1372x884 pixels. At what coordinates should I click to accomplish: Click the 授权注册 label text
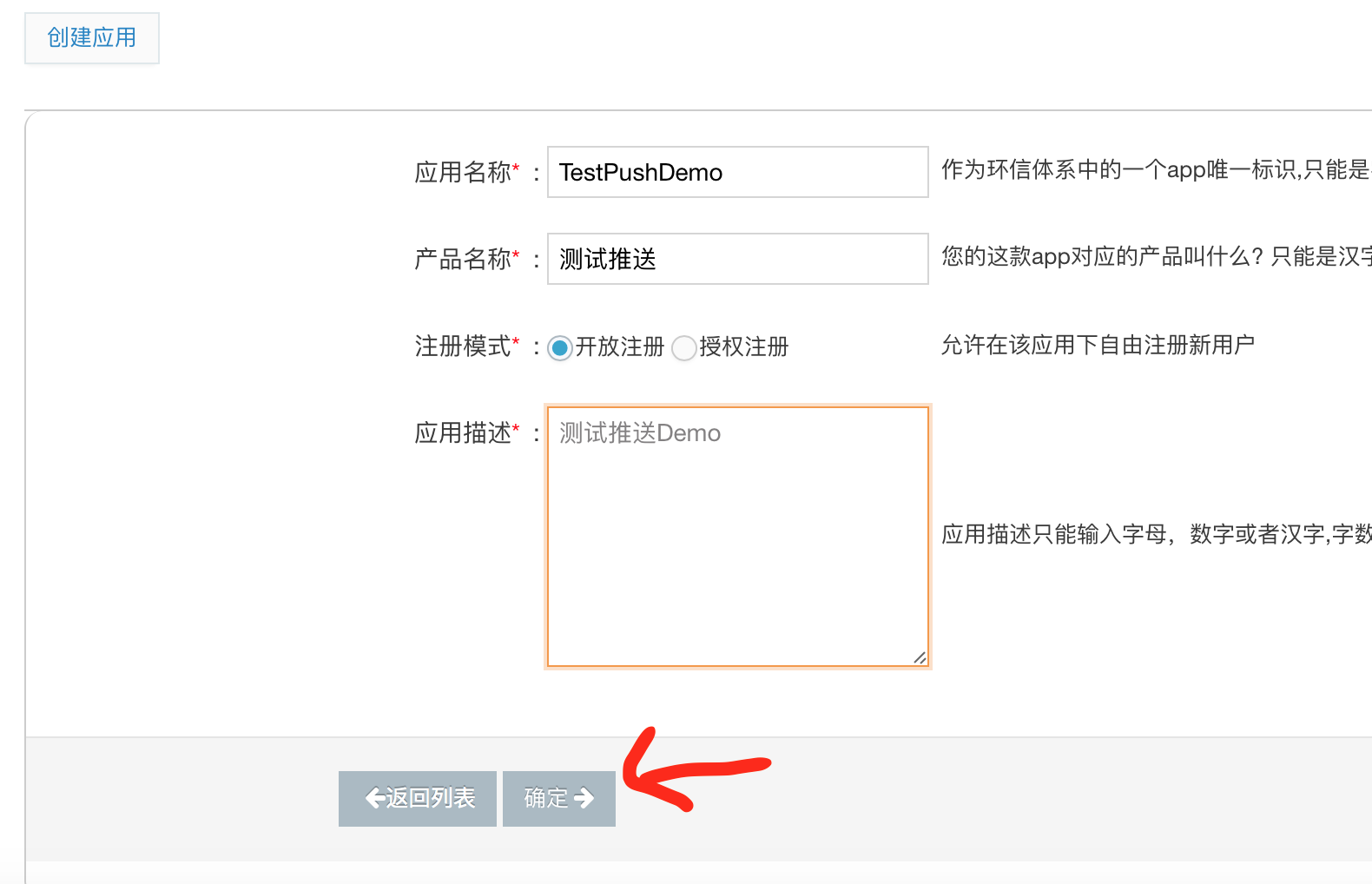tap(743, 347)
